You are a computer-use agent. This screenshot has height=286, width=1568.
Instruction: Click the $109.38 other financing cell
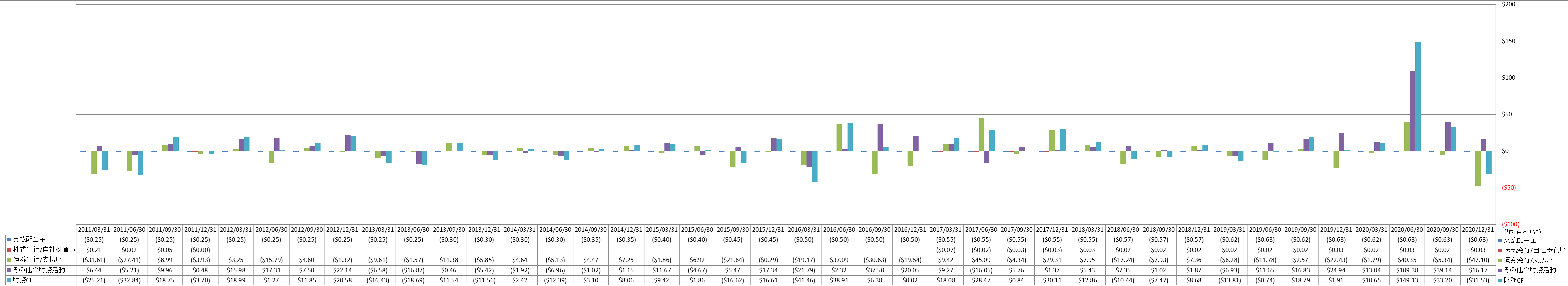coord(1407,270)
